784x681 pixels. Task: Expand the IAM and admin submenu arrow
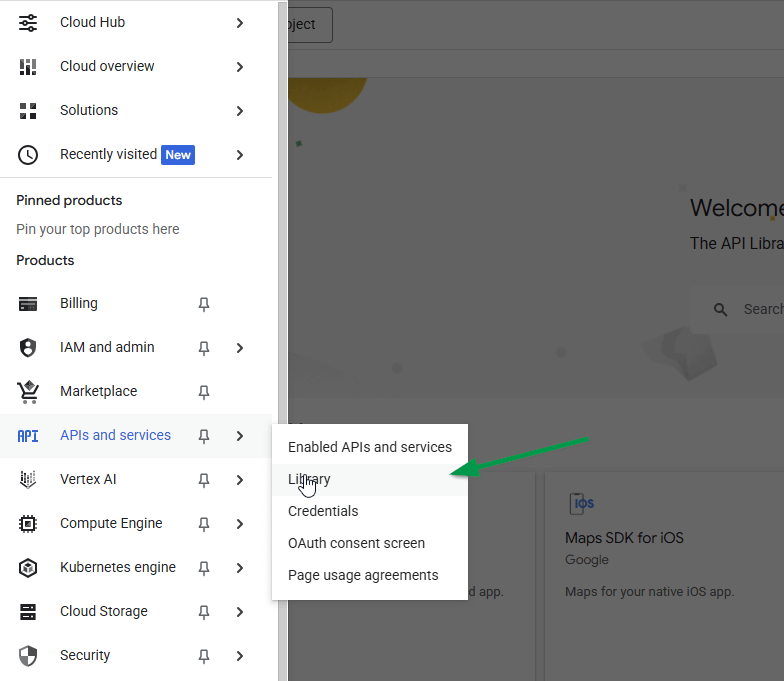[240, 348]
